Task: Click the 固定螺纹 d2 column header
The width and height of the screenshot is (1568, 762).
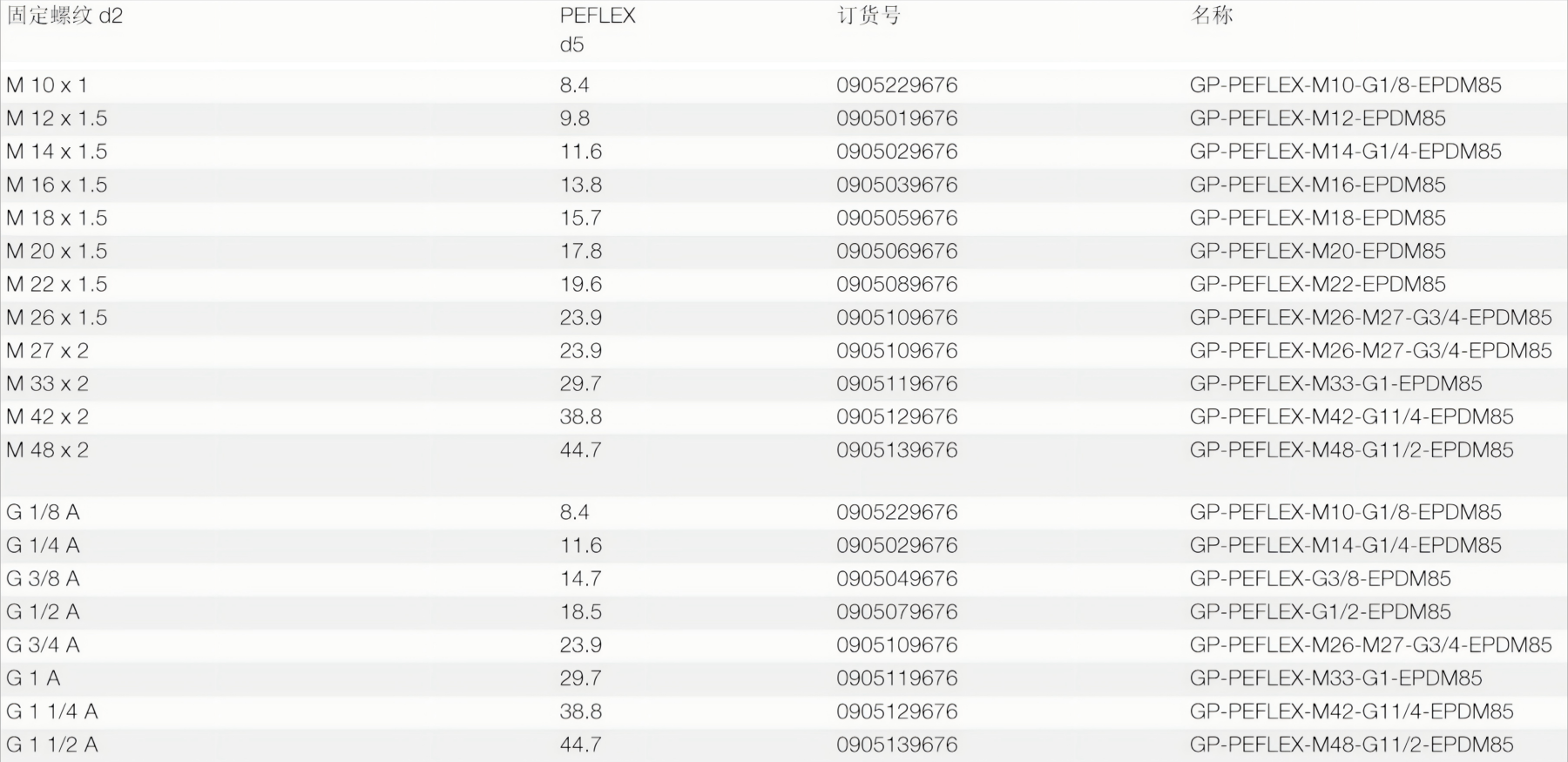Action: [x=65, y=16]
